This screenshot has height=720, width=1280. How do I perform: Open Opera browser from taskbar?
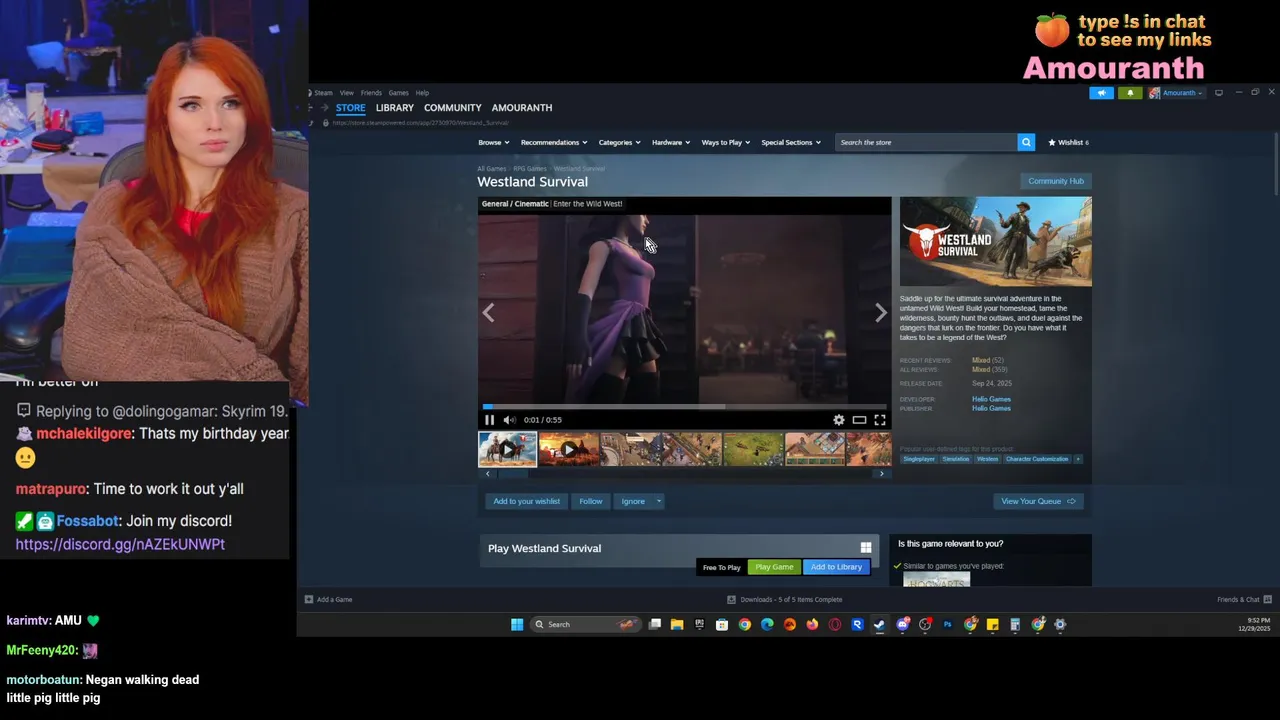(x=835, y=624)
